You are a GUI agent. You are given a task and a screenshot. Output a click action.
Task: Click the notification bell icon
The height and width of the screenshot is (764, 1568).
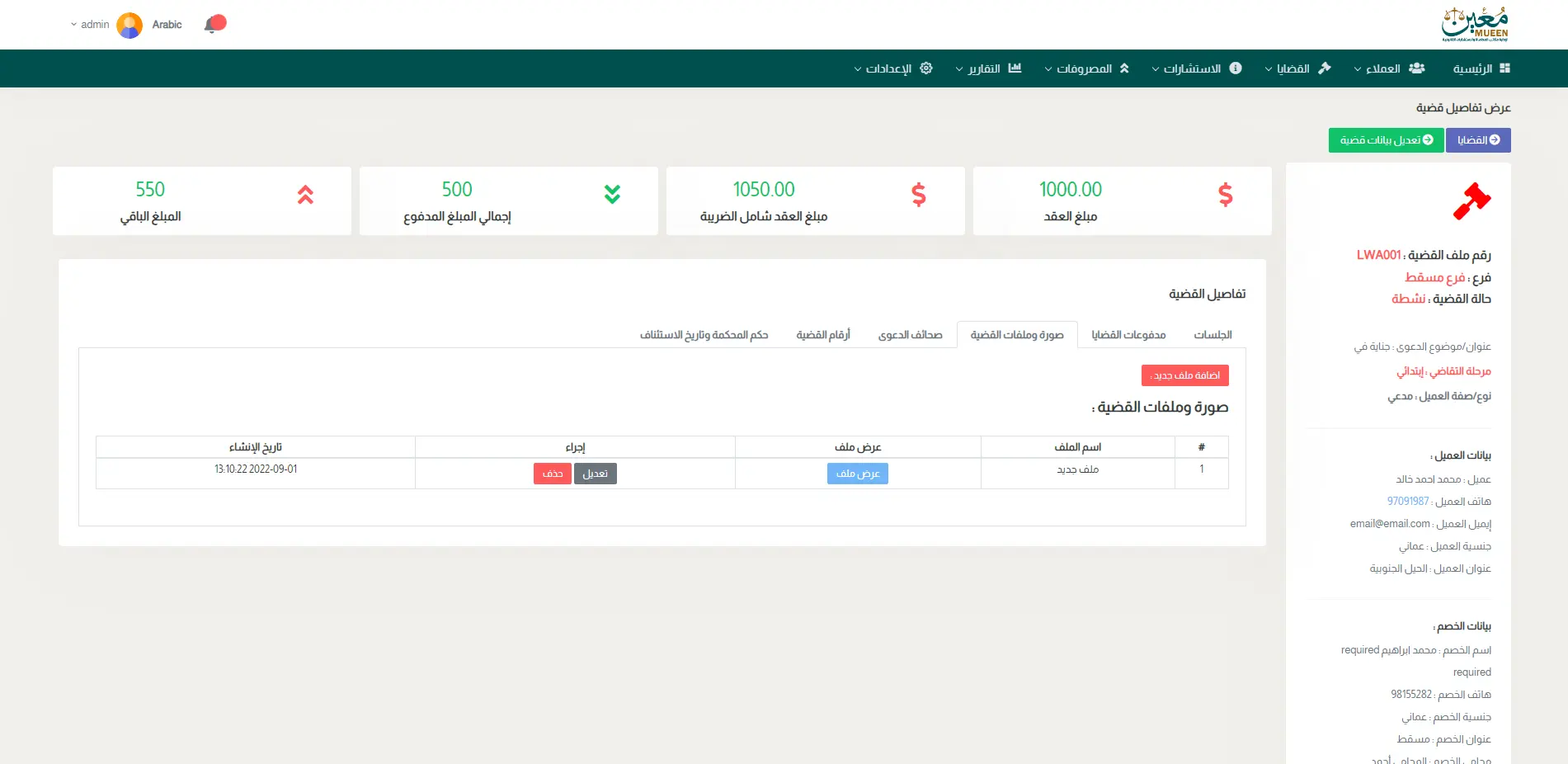214,25
